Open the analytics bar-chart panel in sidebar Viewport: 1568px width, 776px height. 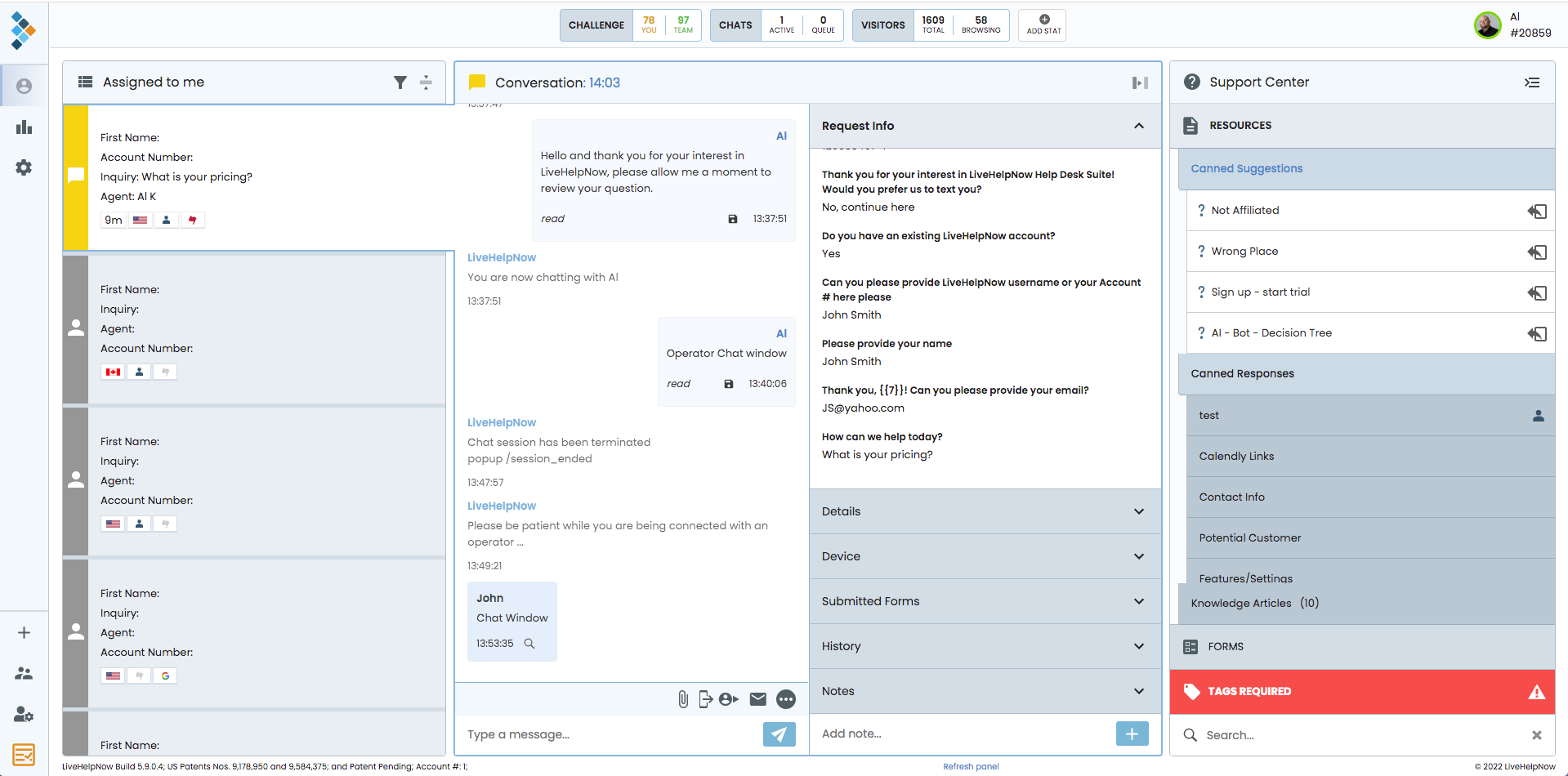[24, 127]
